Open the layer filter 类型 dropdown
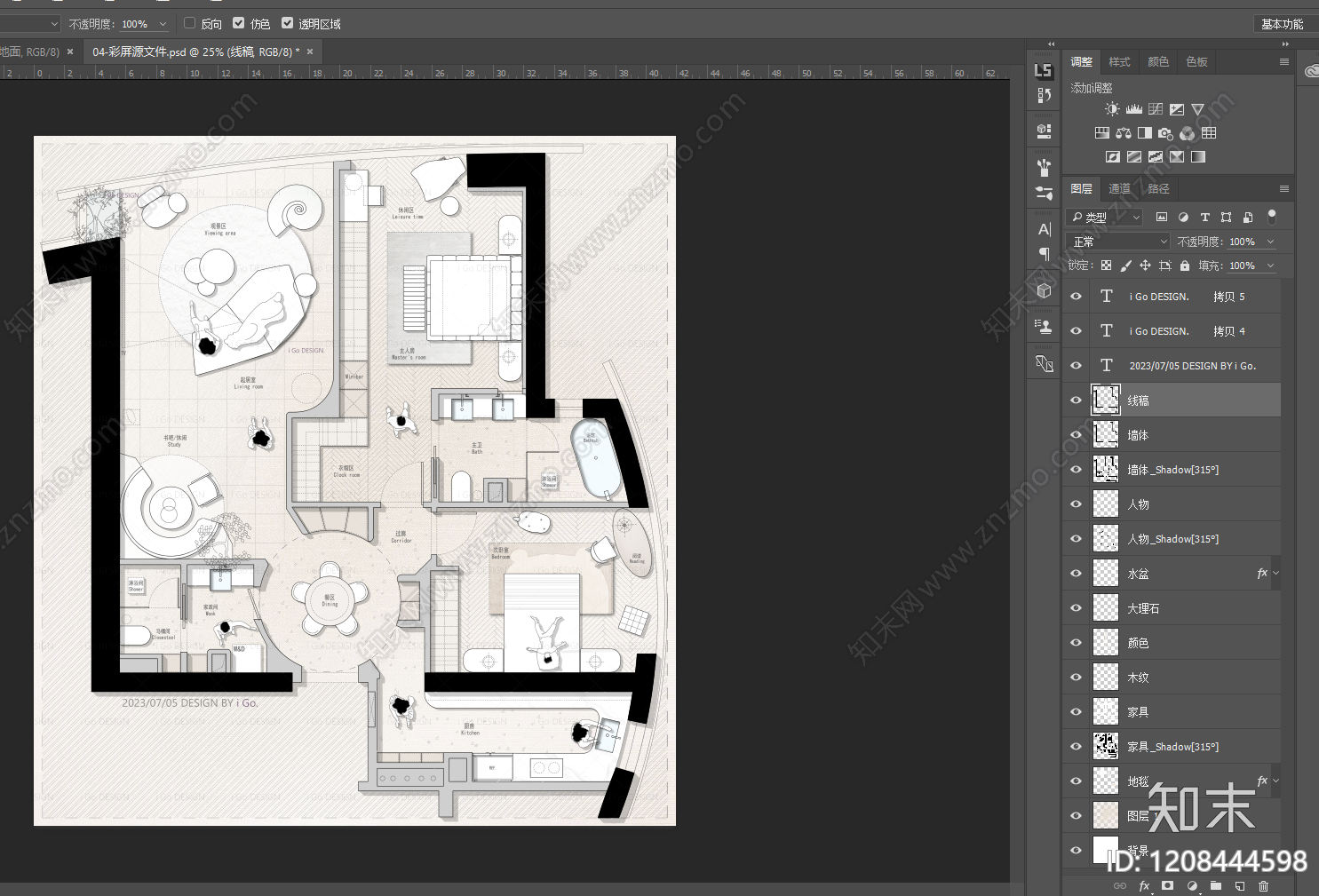1319x896 pixels. tap(1105, 217)
